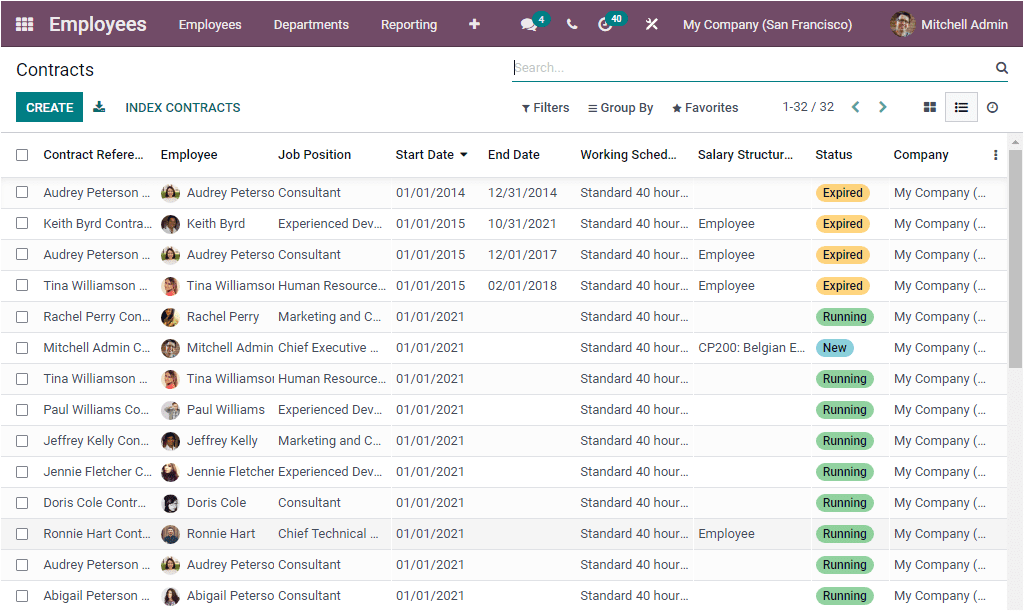
Task: Click the INDEX CONTRACTS button
Action: (x=182, y=107)
